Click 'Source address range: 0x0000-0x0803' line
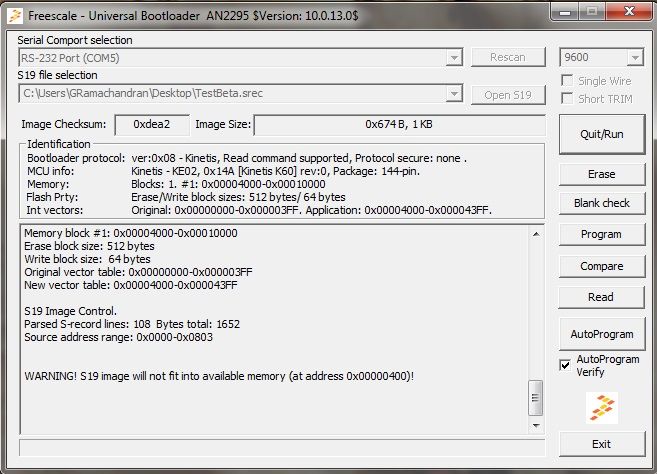This screenshot has width=657, height=474. coord(119,337)
